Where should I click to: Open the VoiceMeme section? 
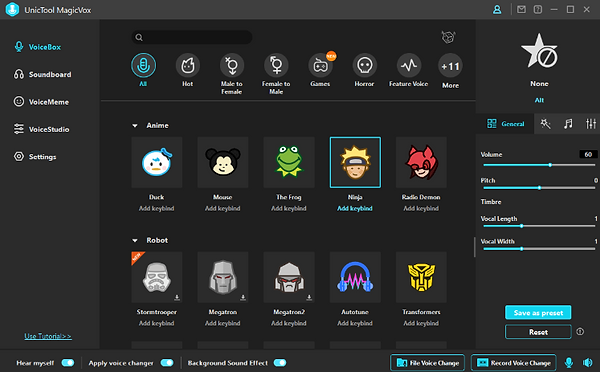tap(41, 102)
